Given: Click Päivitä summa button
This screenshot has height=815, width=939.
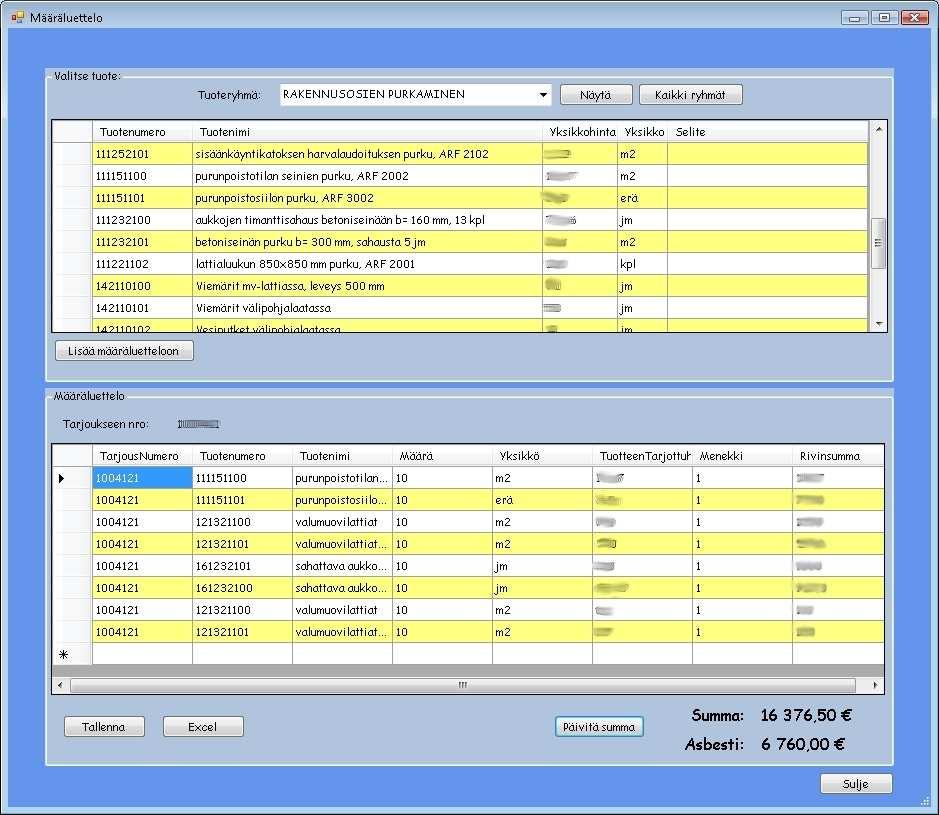Looking at the screenshot, I should pos(599,726).
